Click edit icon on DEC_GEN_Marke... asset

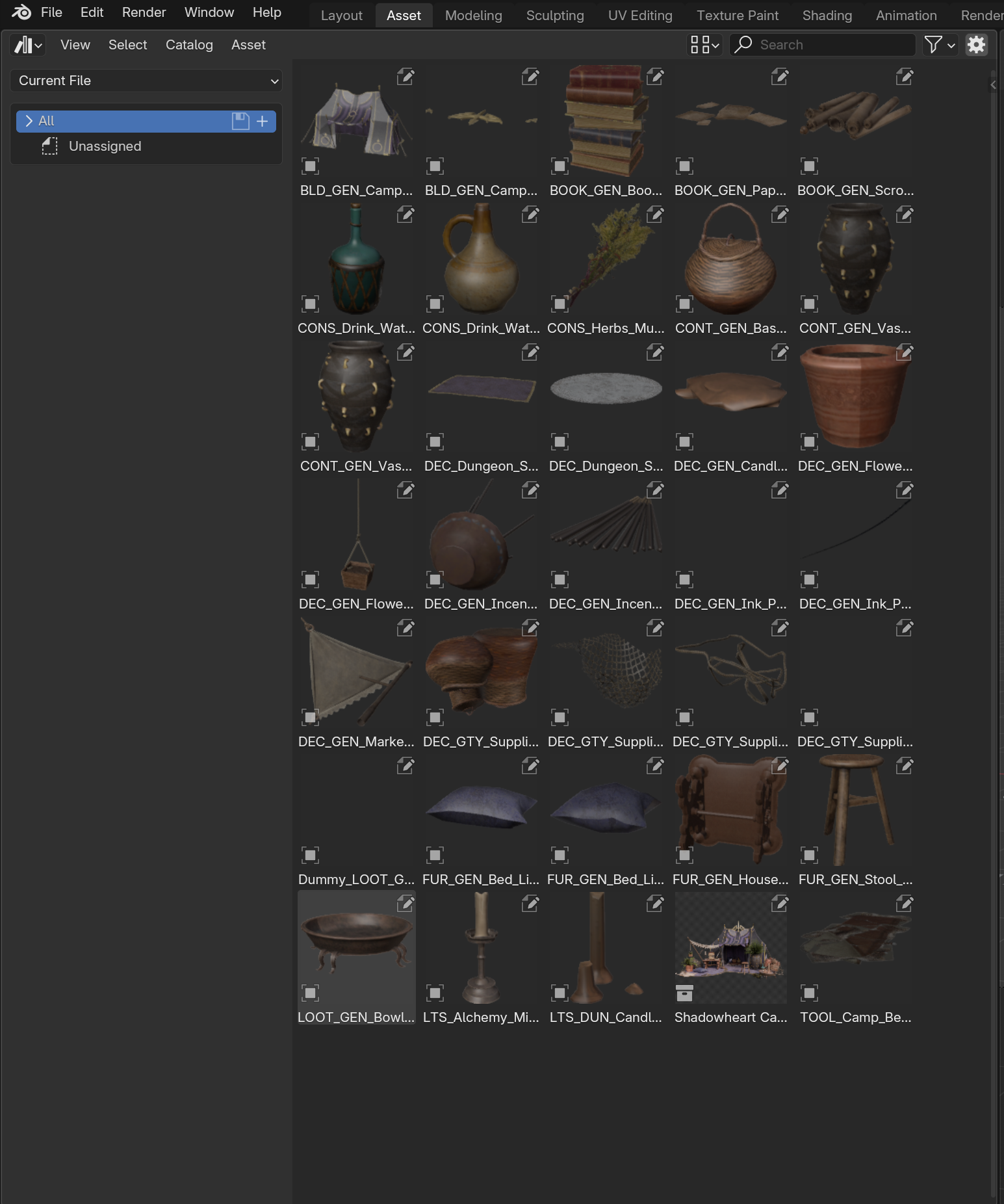405,628
